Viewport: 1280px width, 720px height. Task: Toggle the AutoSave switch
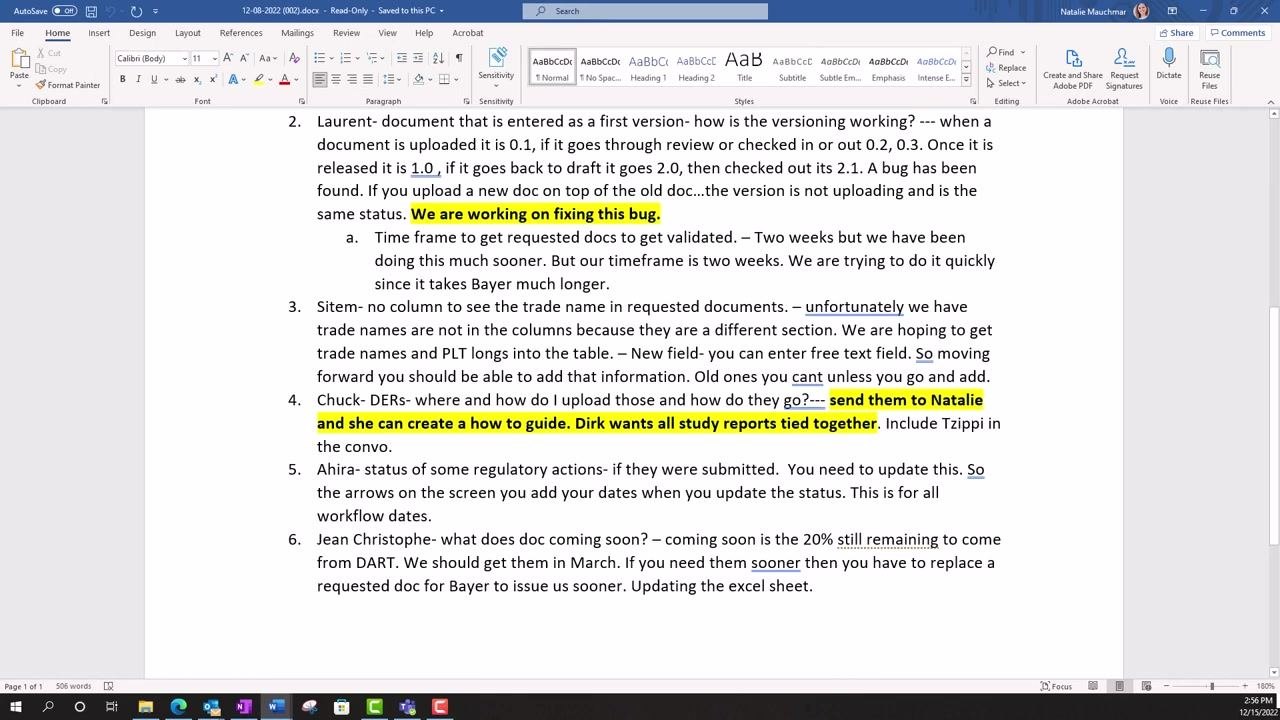tap(64, 11)
